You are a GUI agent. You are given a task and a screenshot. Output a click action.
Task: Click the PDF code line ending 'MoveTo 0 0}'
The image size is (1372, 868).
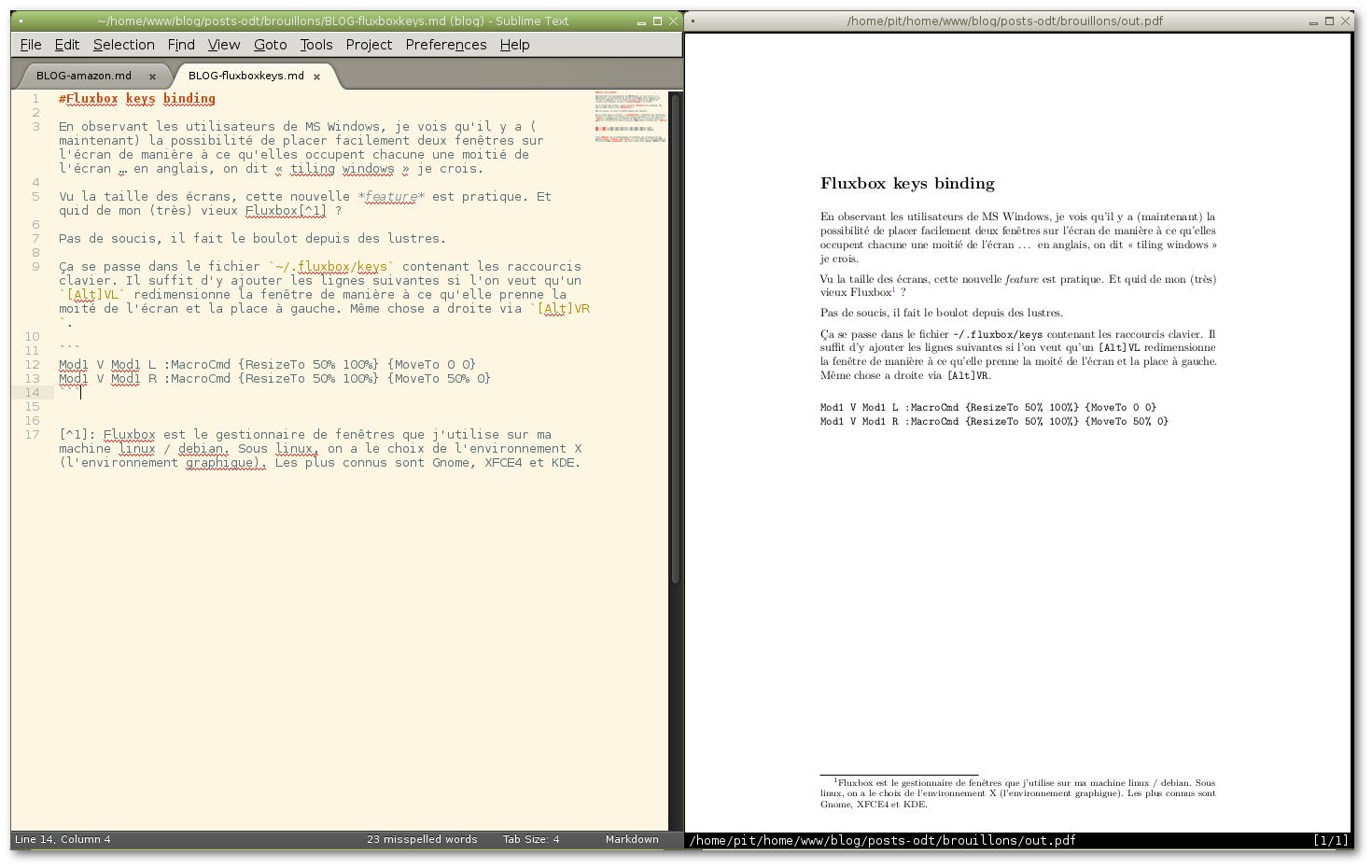(988, 407)
